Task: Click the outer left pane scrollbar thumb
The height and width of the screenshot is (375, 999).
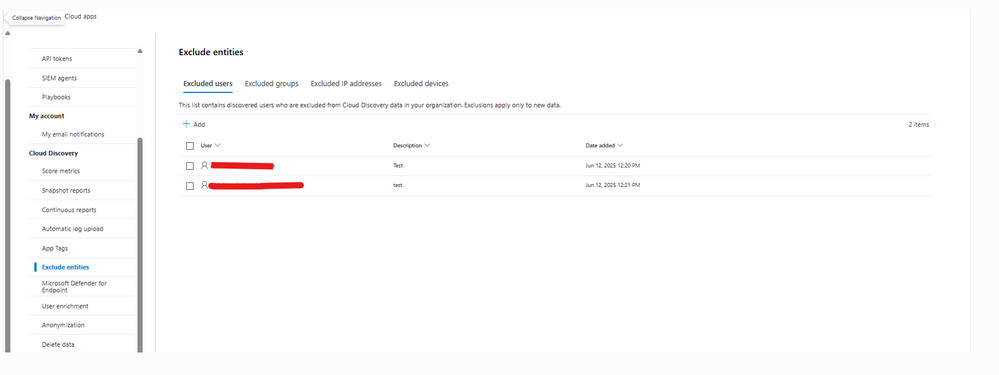Action: click(x=8, y=215)
